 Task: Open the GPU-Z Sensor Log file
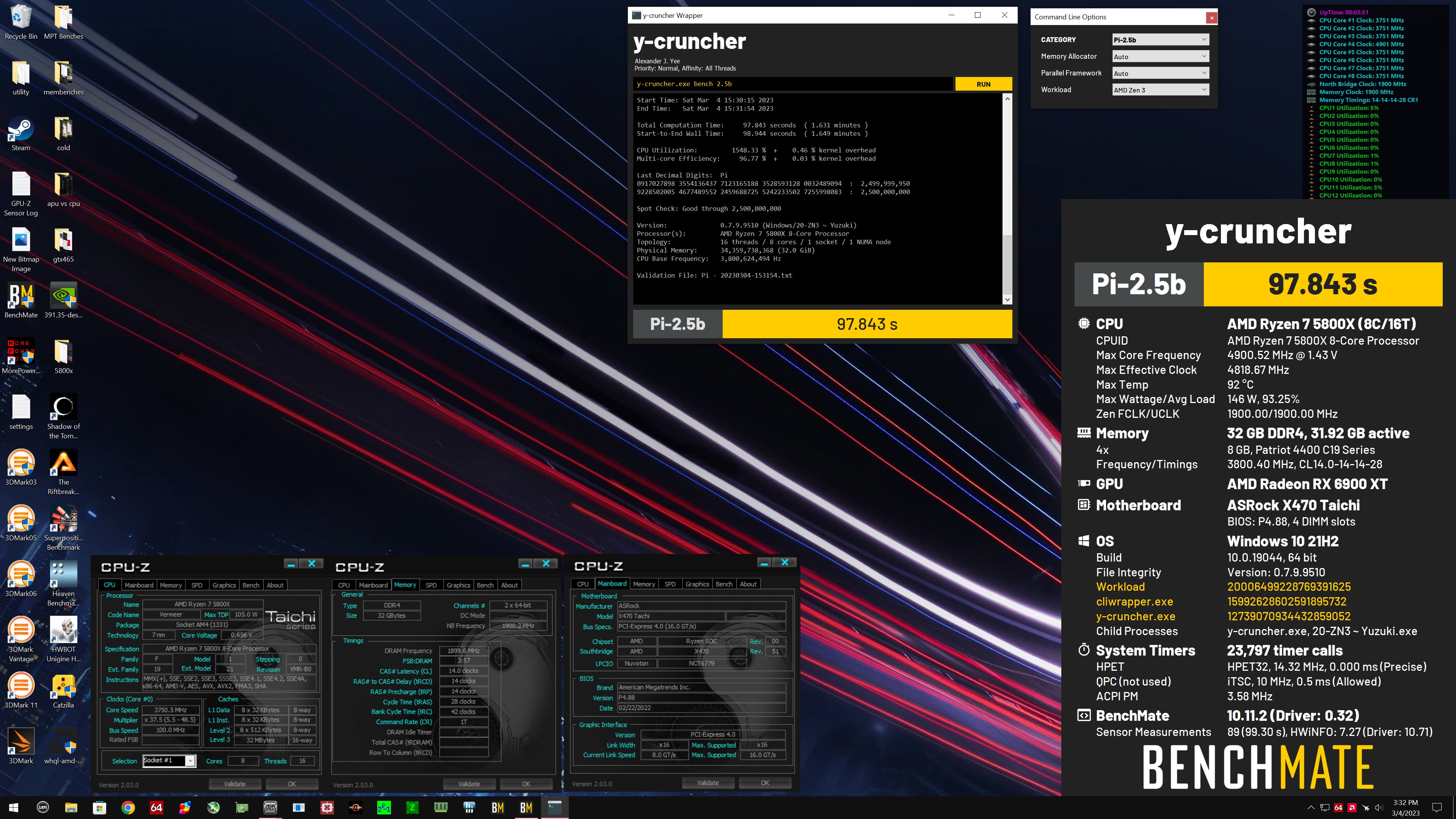pyautogui.click(x=21, y=194)
